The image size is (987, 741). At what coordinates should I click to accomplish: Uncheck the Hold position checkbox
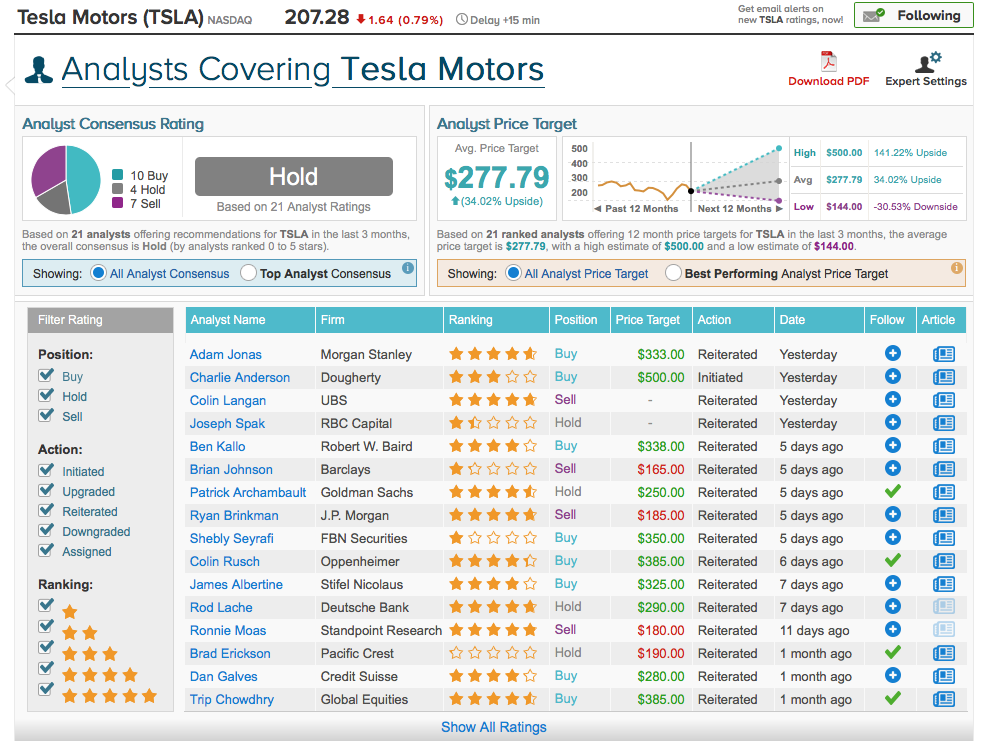click(x=46, y=396)
